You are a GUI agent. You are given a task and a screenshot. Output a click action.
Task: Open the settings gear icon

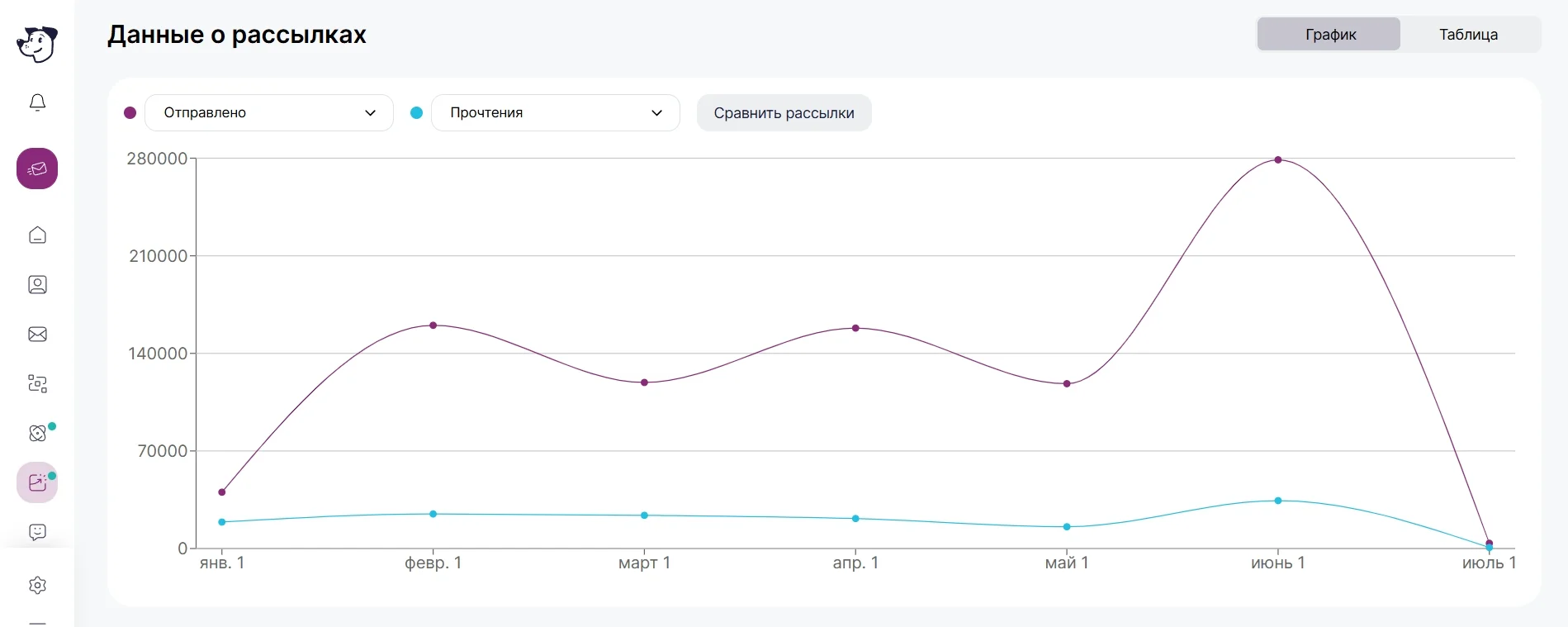coord(37,586)
